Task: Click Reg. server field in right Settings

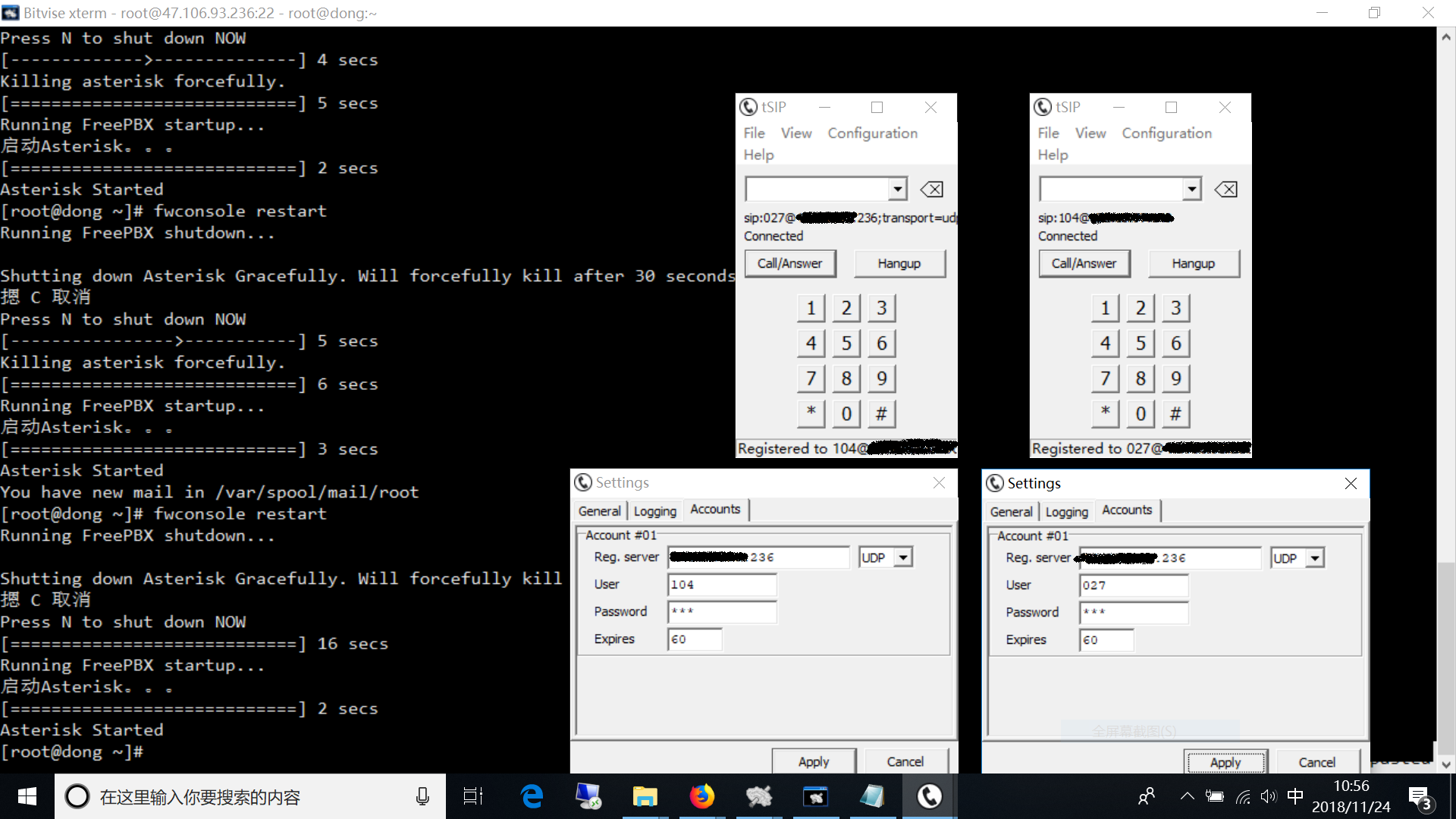Action: (x=1170, y=558)
